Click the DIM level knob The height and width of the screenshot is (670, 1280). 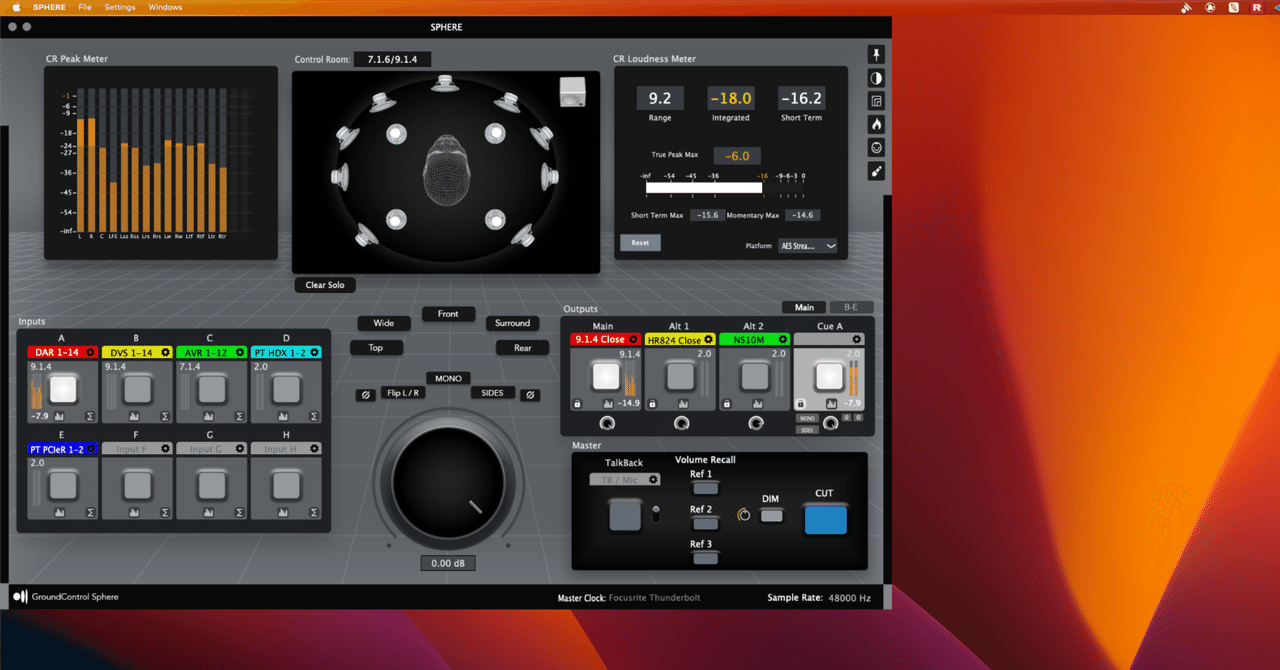743,516
